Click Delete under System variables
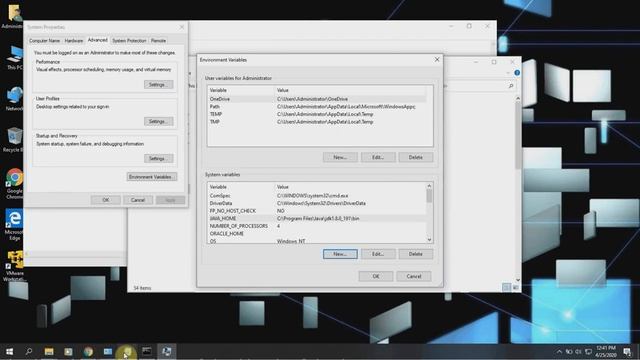Image resolution: width=640 pixels, height=360 pixels. tap(416, 254)
